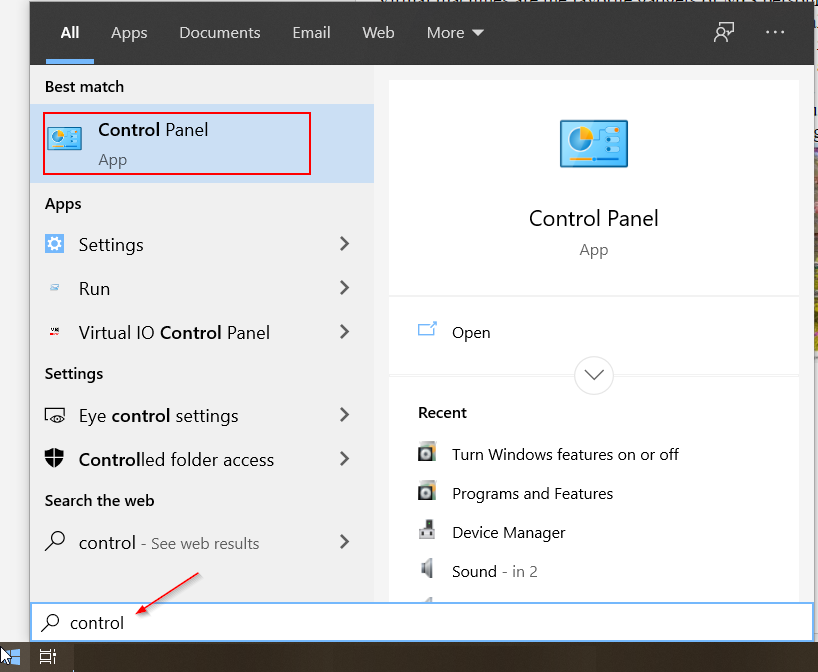Open Sound recent item

[495, 572]
